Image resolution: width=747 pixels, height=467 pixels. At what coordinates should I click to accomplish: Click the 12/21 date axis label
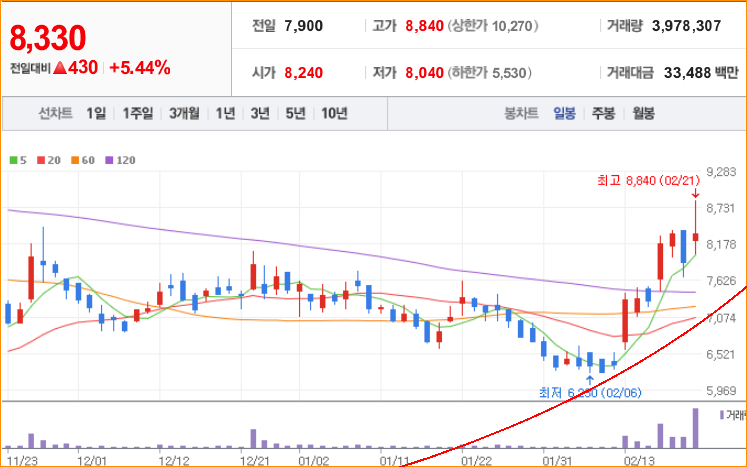tap(255, 461)
